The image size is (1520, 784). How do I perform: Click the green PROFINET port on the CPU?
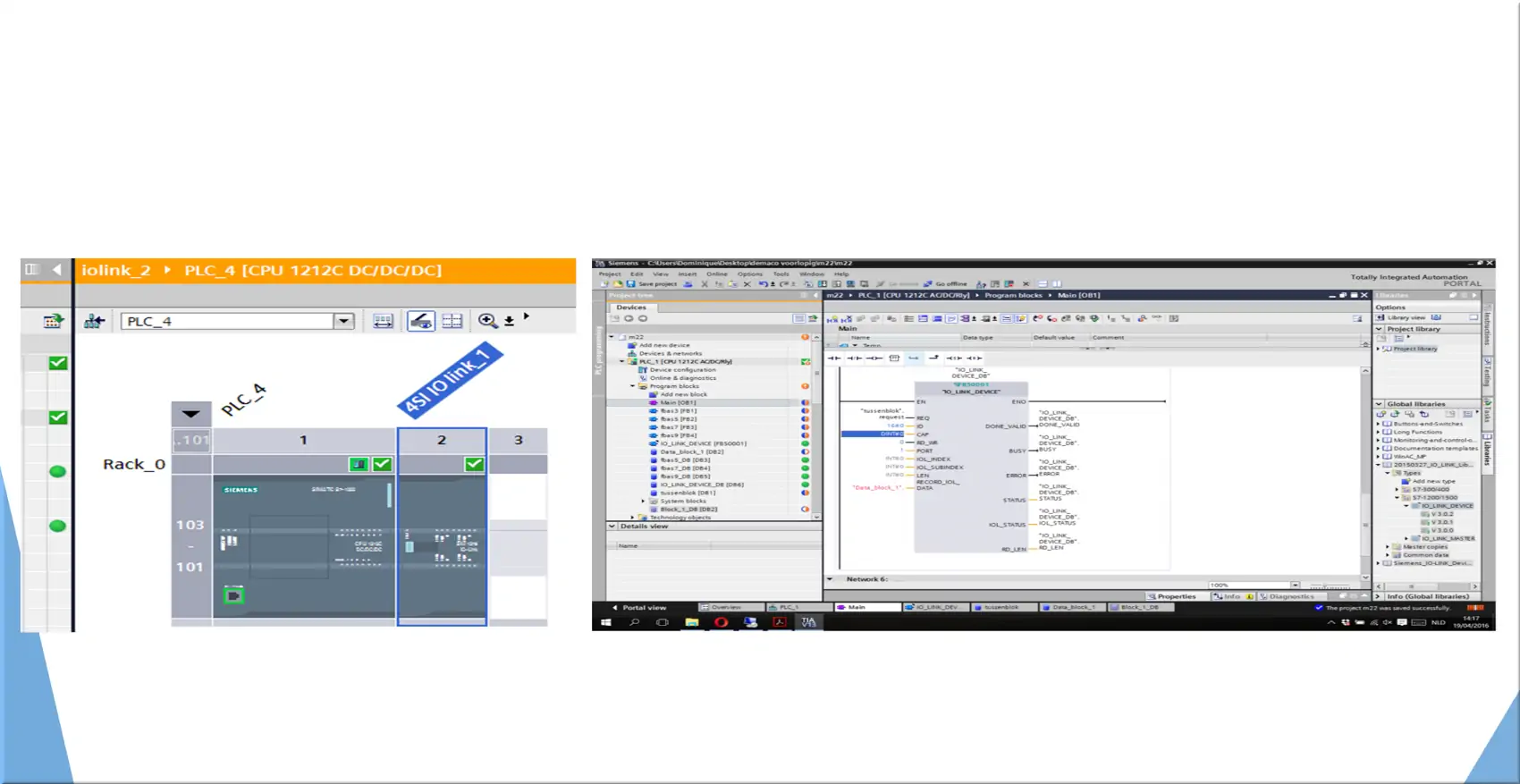tap(233, 595)
